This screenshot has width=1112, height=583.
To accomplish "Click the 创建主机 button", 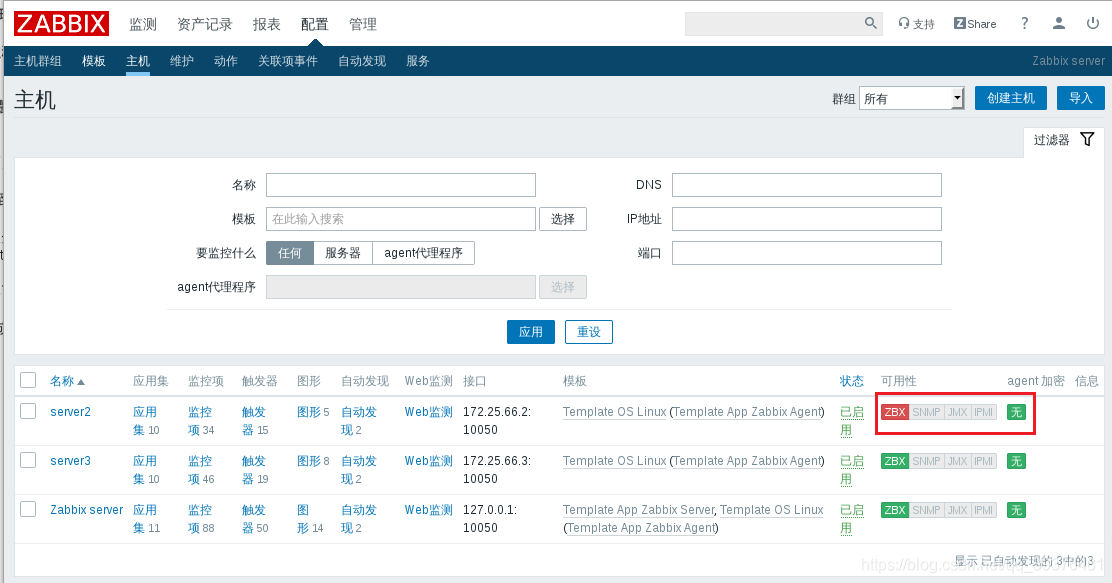I will (x=1011, y=98).
